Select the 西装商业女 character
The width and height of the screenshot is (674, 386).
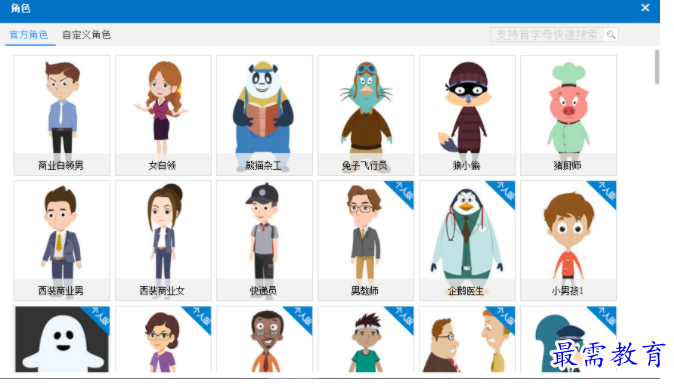coord(163,241)
